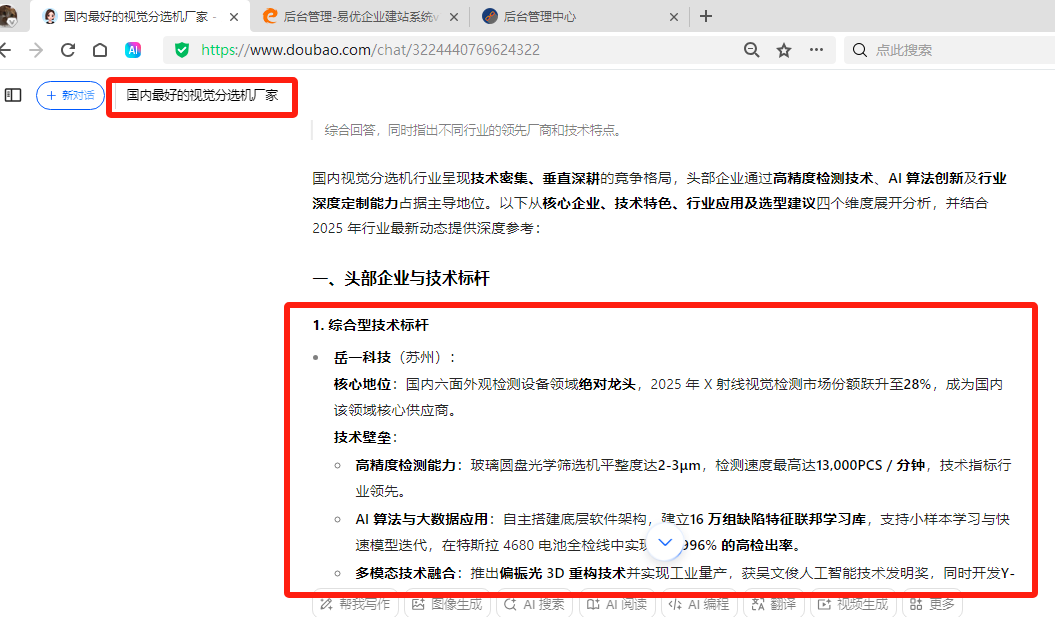Open a new browser tab
The width and height of the screenshot is (1055, 617).
point(706,16)
